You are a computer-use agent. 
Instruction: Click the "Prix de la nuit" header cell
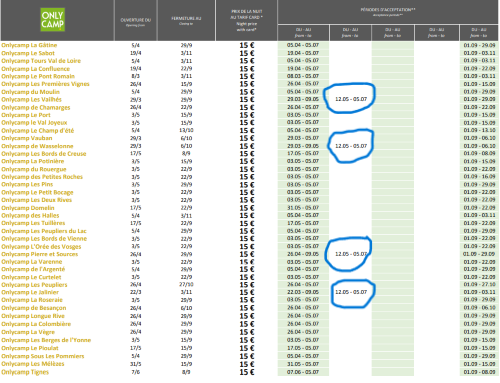247,20
